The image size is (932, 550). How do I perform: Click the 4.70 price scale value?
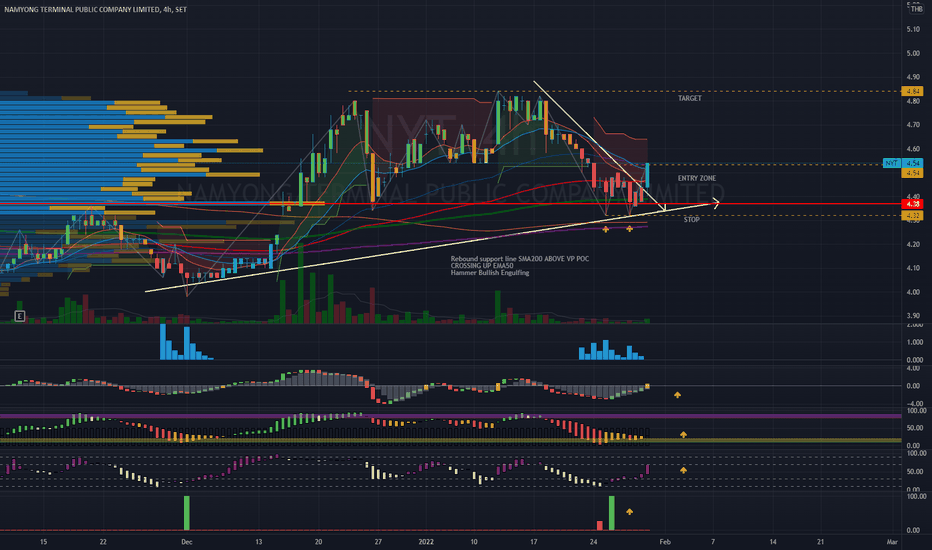tap(913, 125)
